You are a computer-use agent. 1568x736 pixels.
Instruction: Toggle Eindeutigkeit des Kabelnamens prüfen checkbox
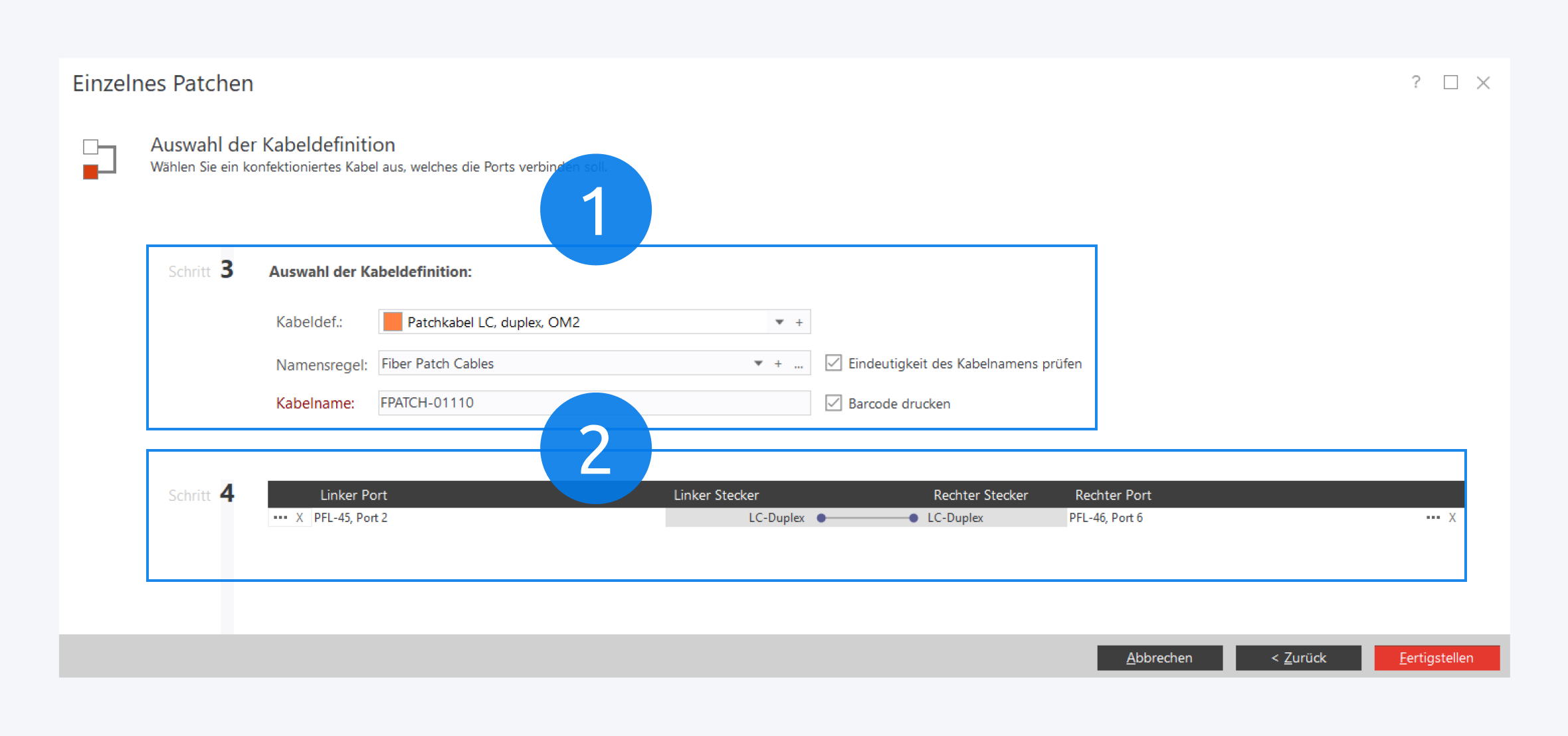833,363
